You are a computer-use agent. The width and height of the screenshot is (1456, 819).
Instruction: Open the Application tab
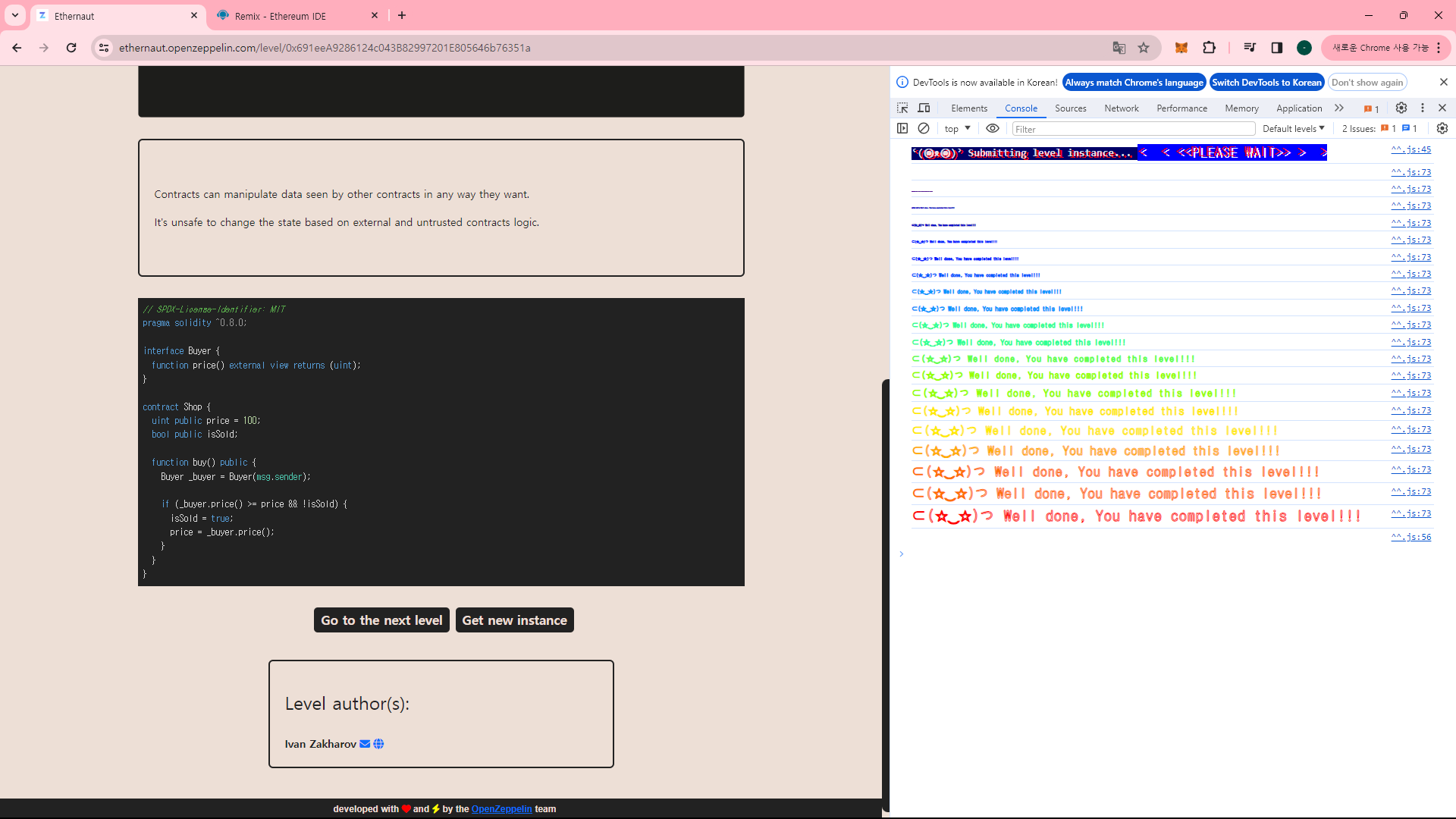coord(1299,108)
